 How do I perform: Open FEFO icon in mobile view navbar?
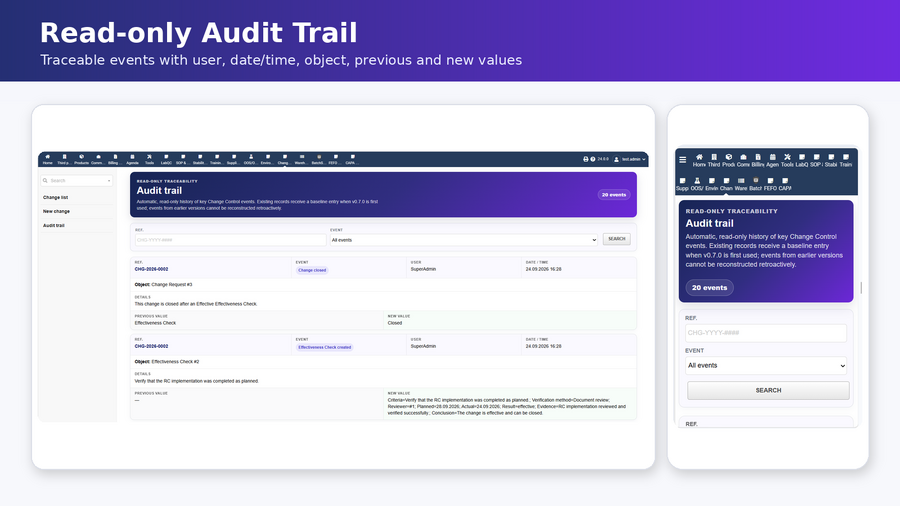click(x=770, y=184)
